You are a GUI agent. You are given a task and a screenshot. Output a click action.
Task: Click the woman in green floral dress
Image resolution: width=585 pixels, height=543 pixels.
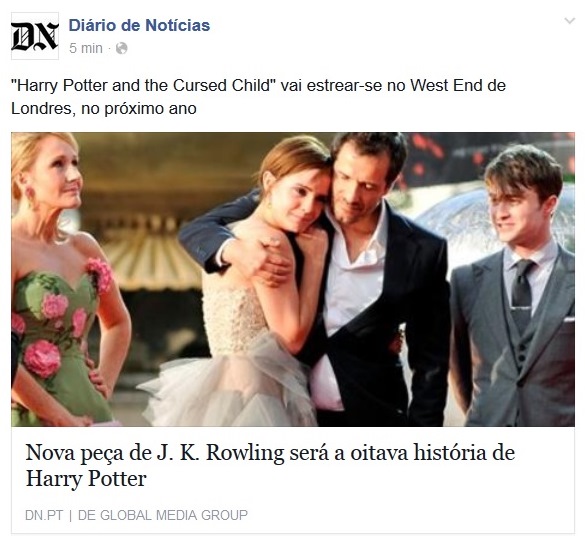[x=60, y=280]
